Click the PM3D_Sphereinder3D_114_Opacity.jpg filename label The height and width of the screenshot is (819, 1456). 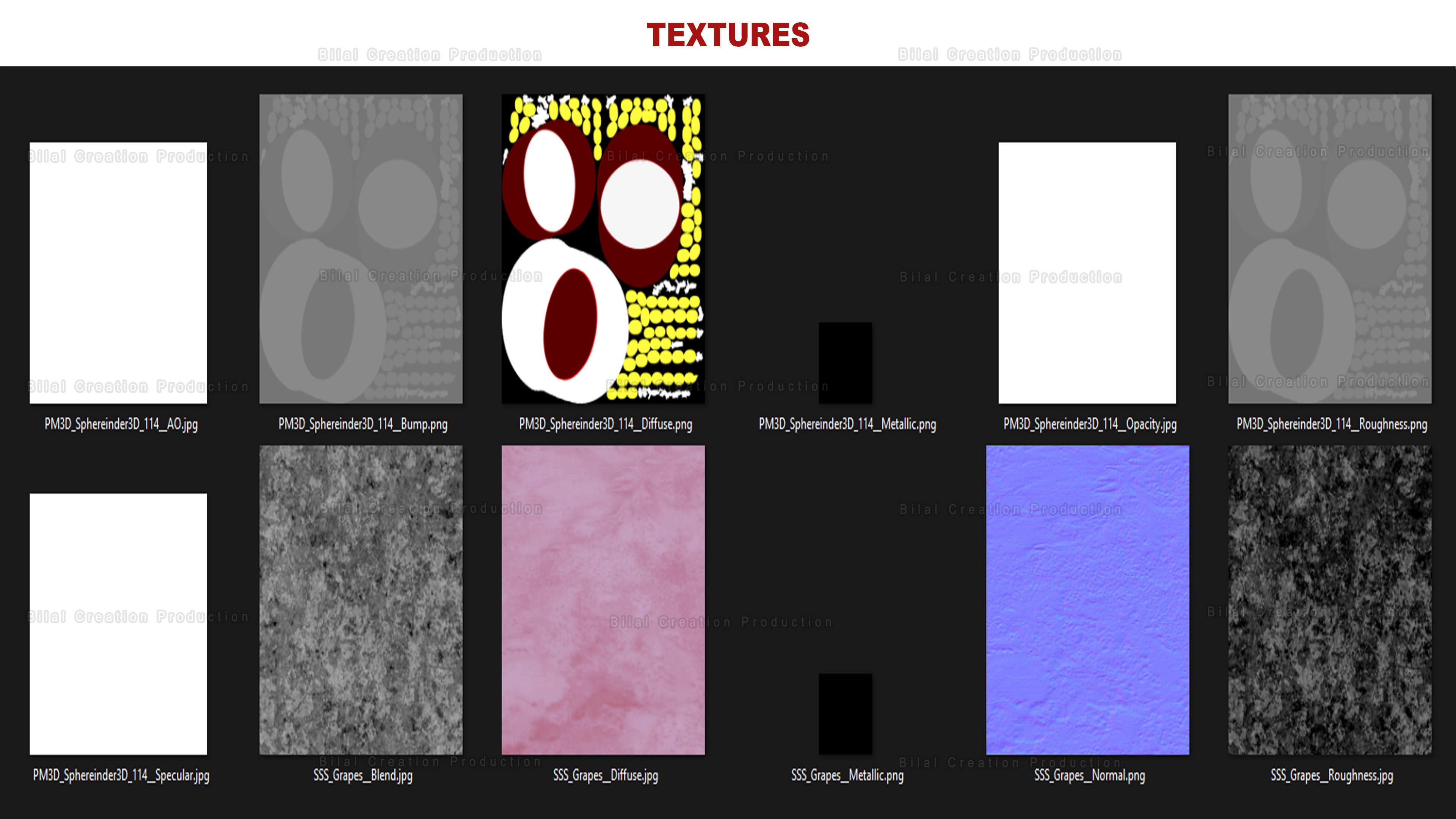1089,424
